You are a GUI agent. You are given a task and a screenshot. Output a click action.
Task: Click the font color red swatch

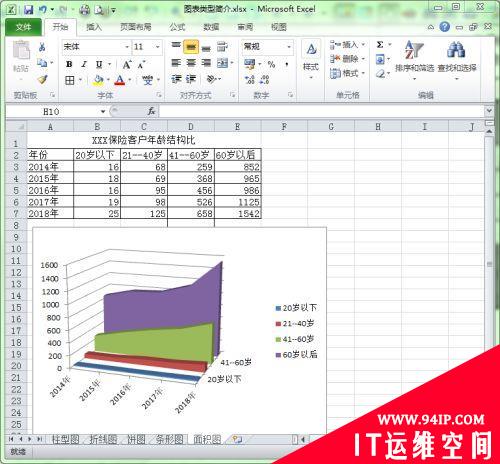point(120,80)
